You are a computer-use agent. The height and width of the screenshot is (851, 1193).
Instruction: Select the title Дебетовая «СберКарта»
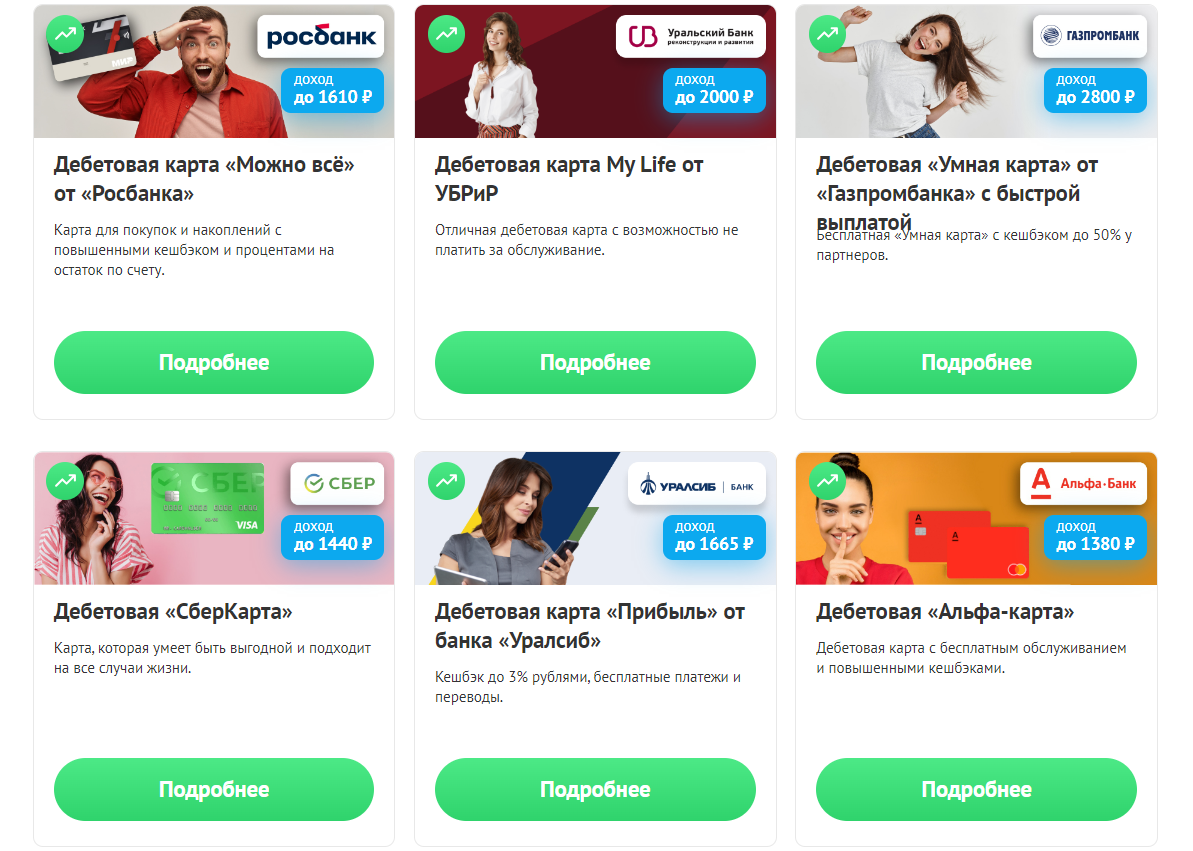173,612
